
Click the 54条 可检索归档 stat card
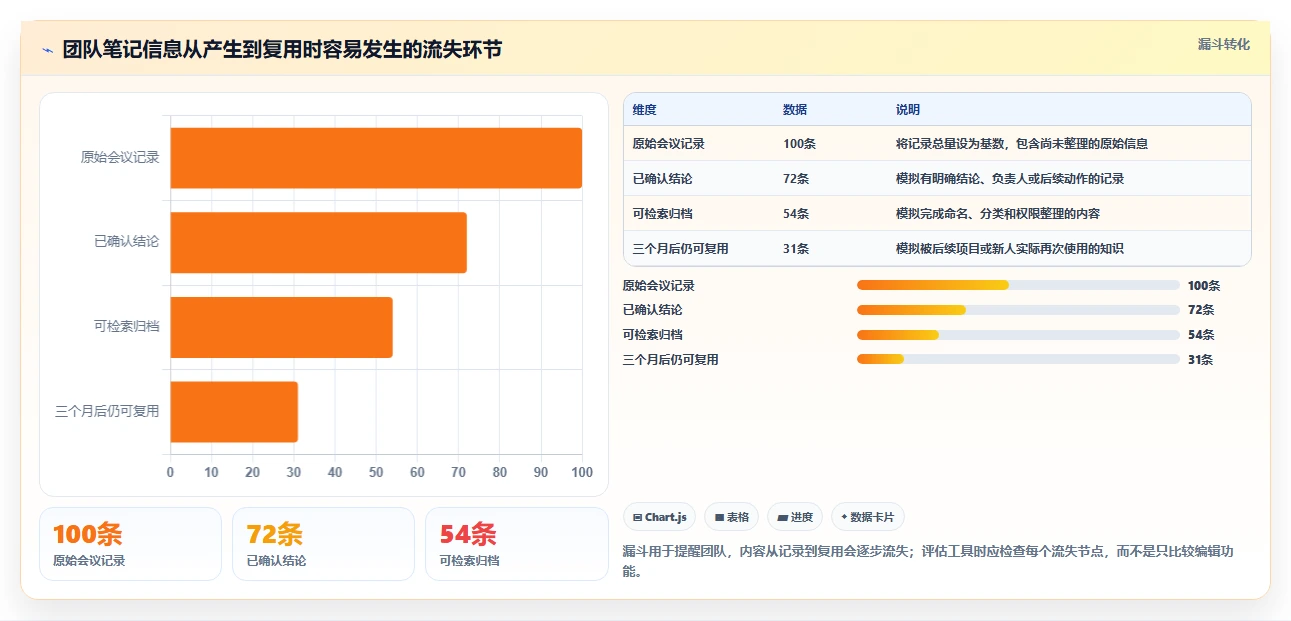tap(516, 544)
